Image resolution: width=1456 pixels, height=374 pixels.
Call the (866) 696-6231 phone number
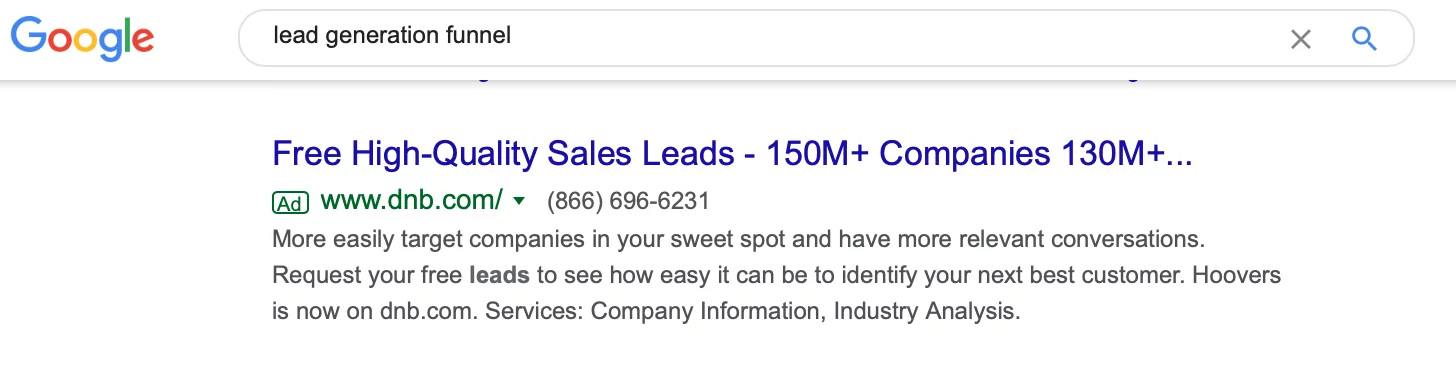tap(628, 202)
